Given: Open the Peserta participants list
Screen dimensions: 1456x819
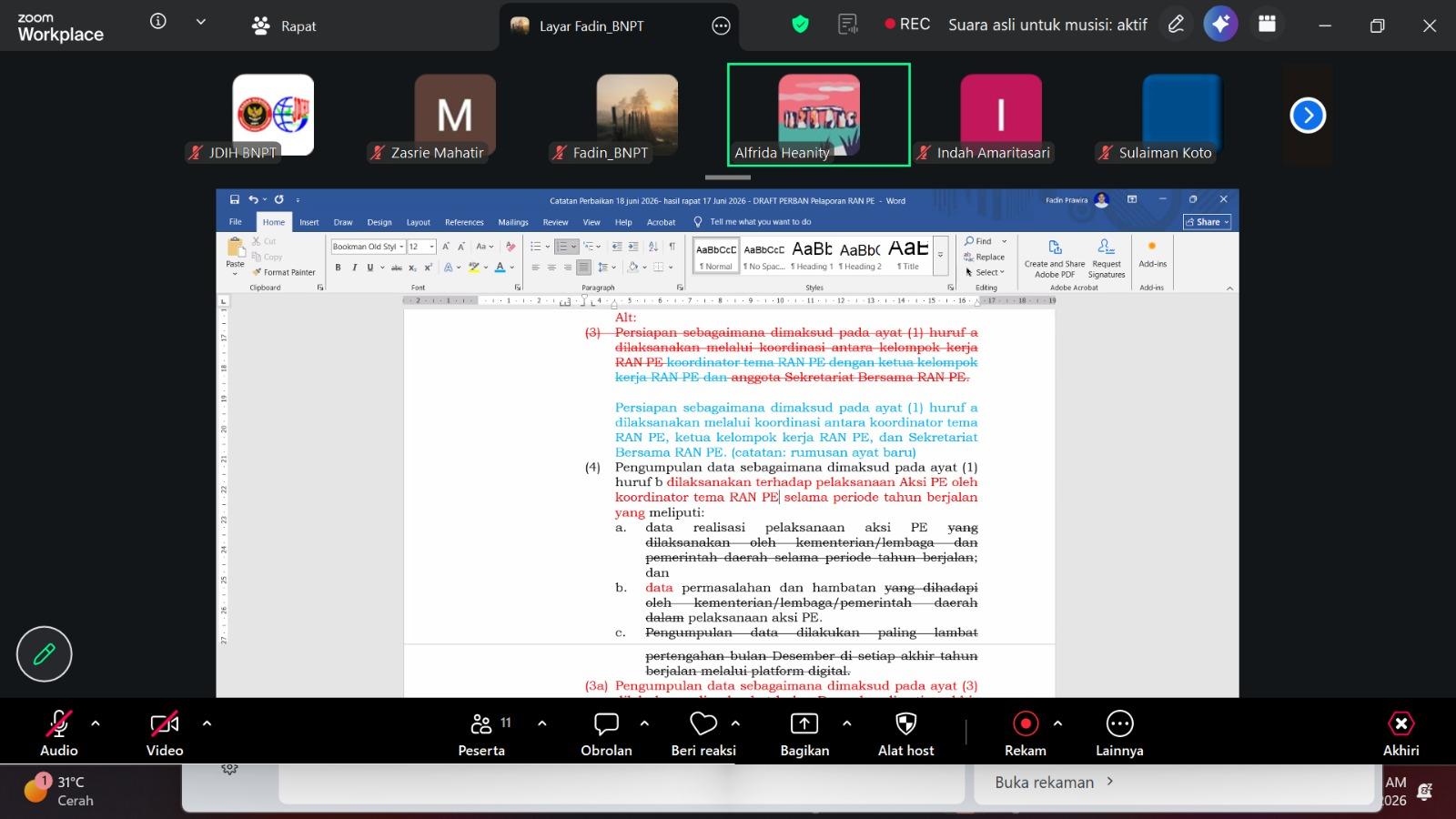Looking at the screenshot, I should coord(481,734).
